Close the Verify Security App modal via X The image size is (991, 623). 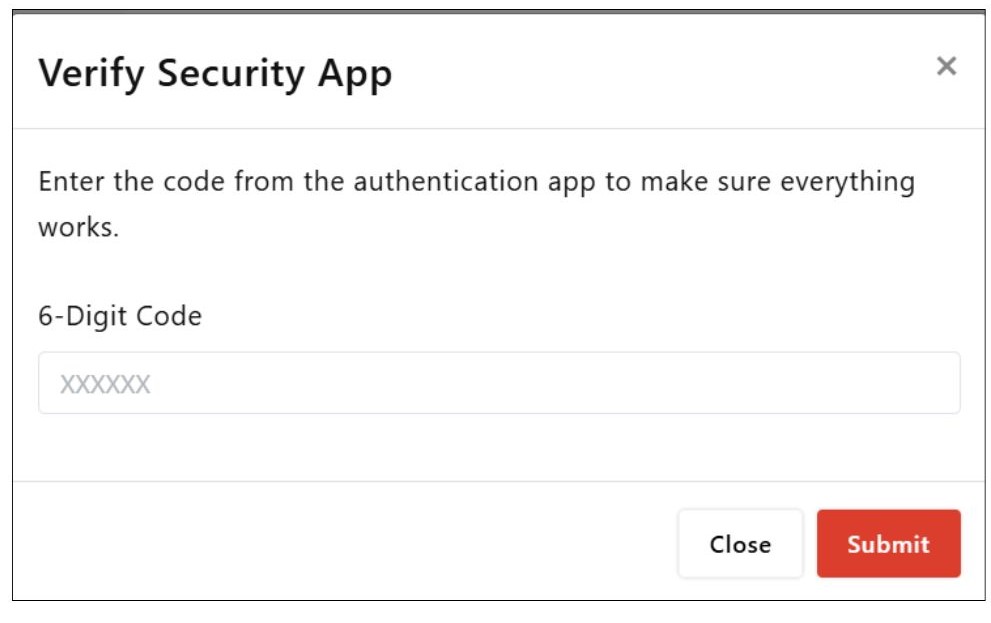pos(946,67)
